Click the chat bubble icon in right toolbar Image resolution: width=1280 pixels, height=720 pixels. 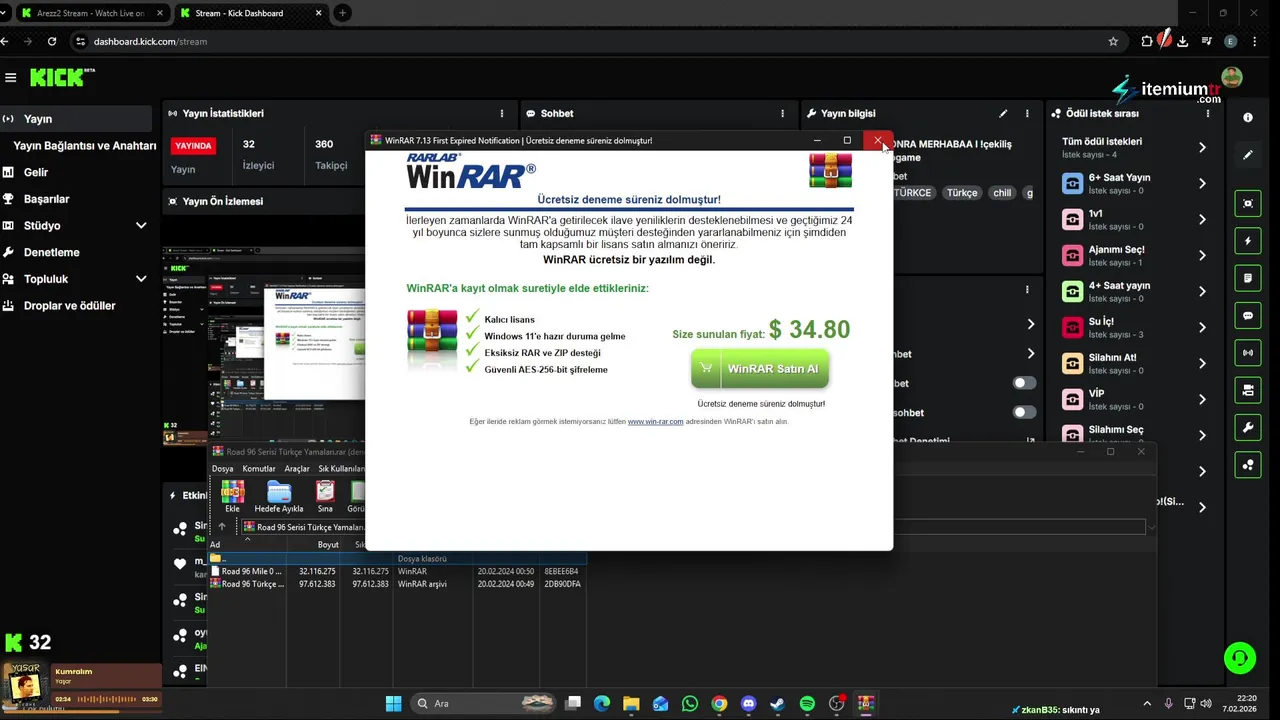pos(1248,316)
